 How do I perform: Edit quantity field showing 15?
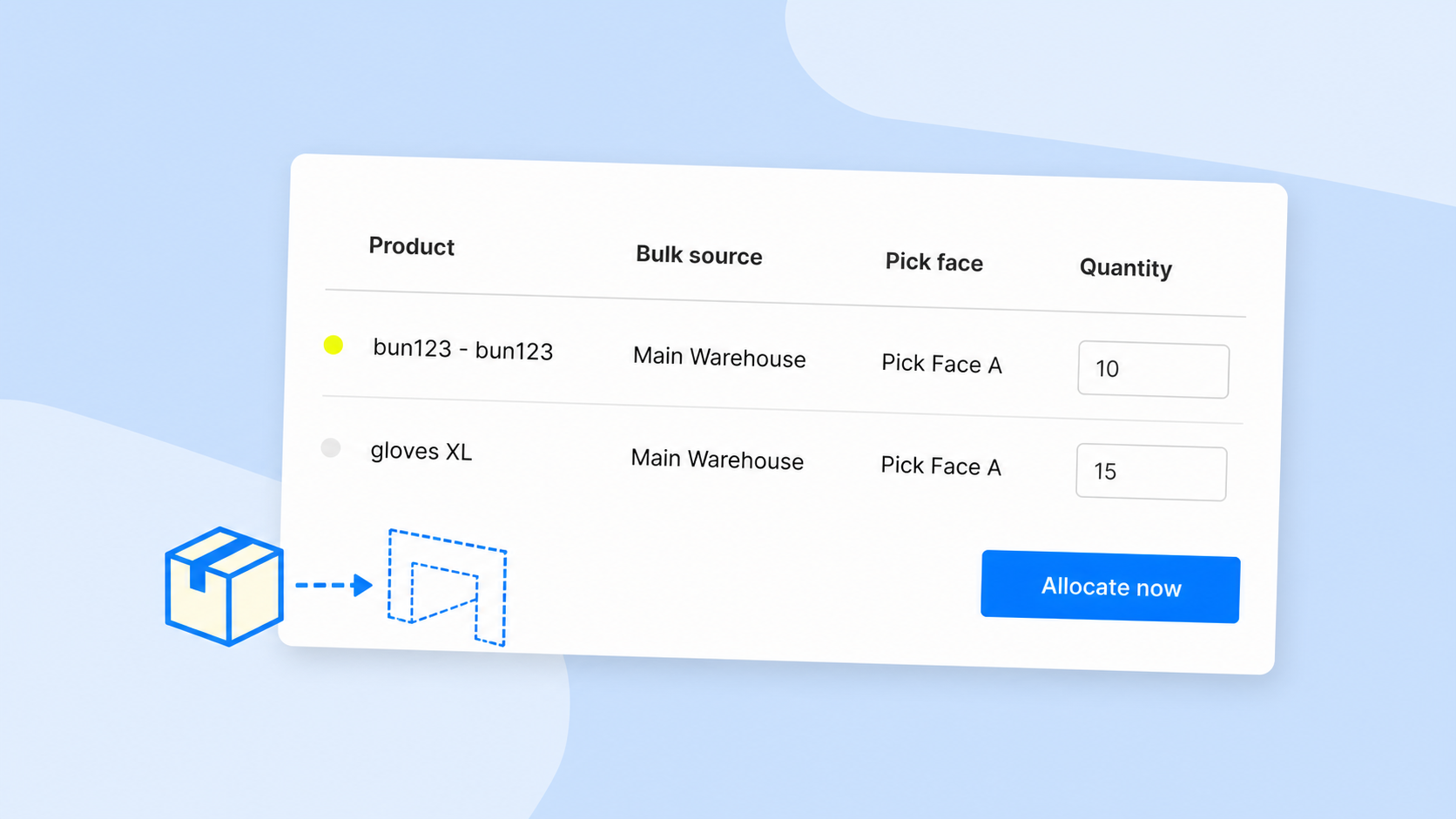1151,472
